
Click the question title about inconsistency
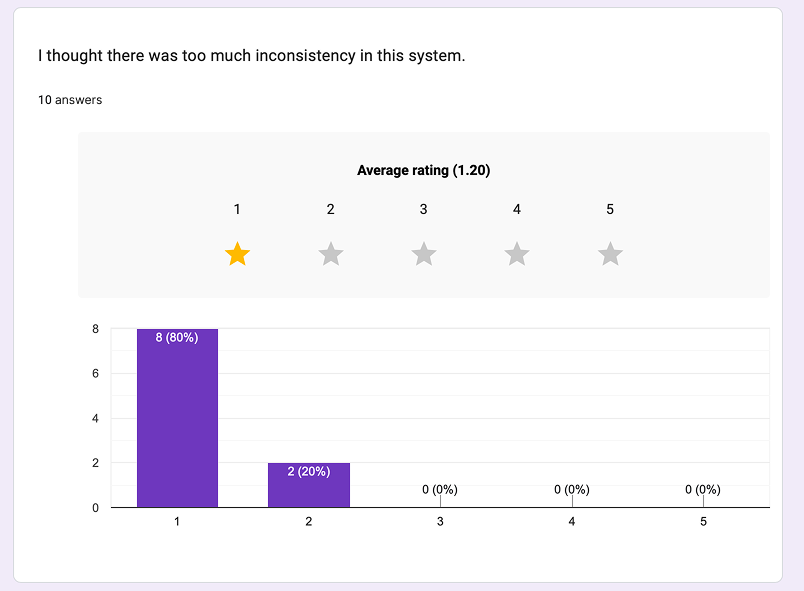pos(252,56)
